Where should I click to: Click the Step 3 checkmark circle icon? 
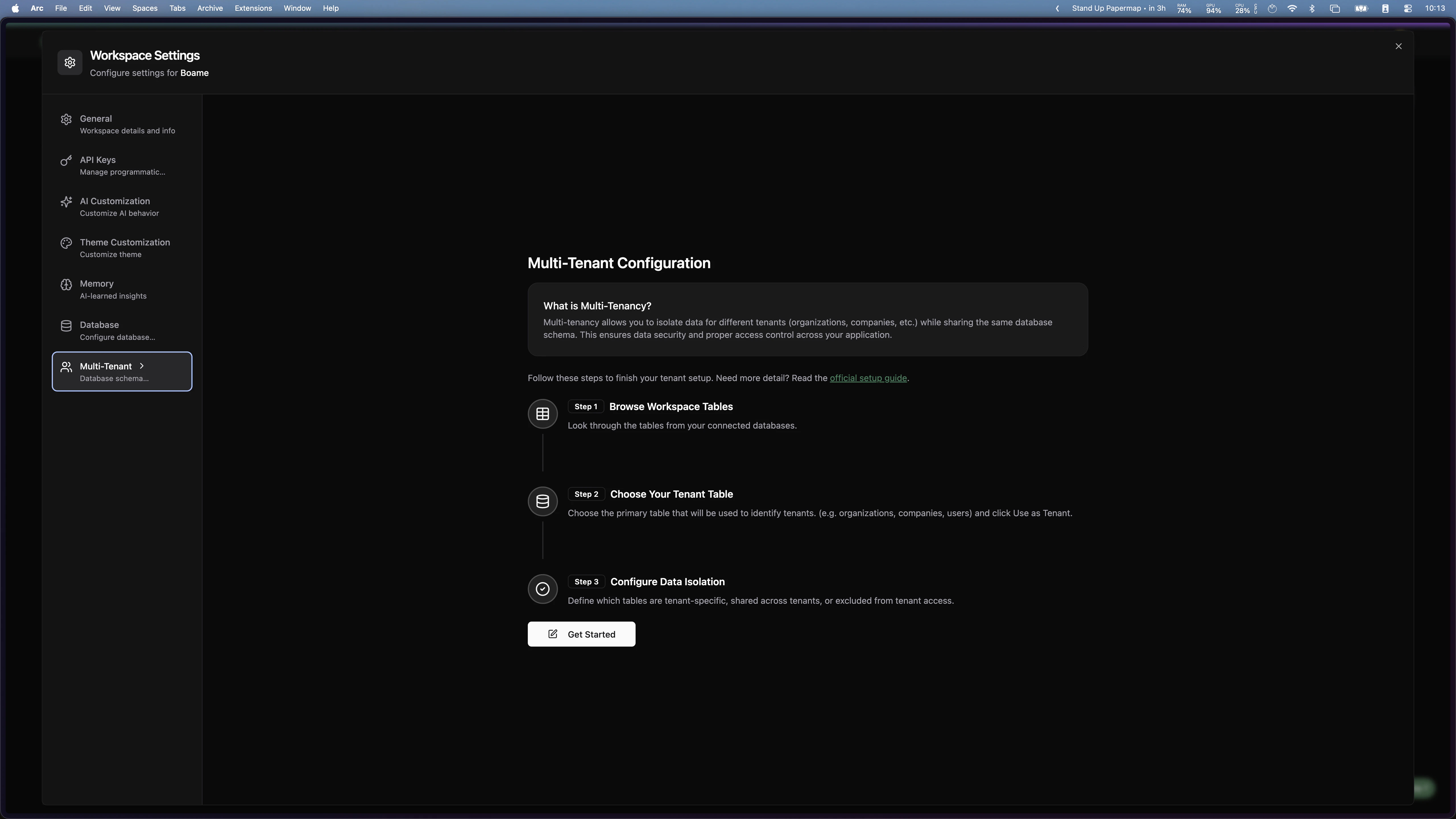[543, 589]
